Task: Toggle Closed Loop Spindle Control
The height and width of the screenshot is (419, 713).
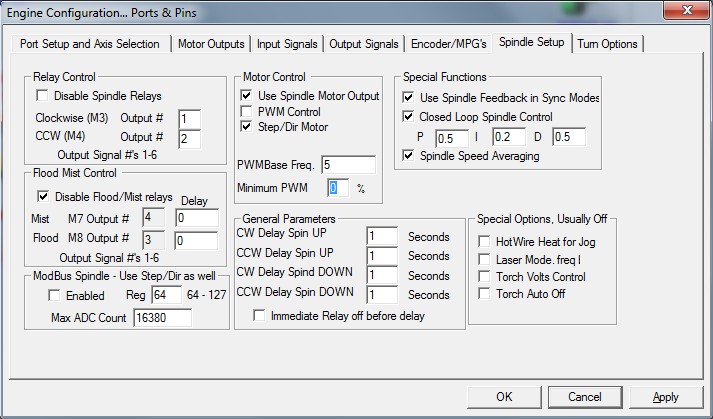Action: [408, 117]
